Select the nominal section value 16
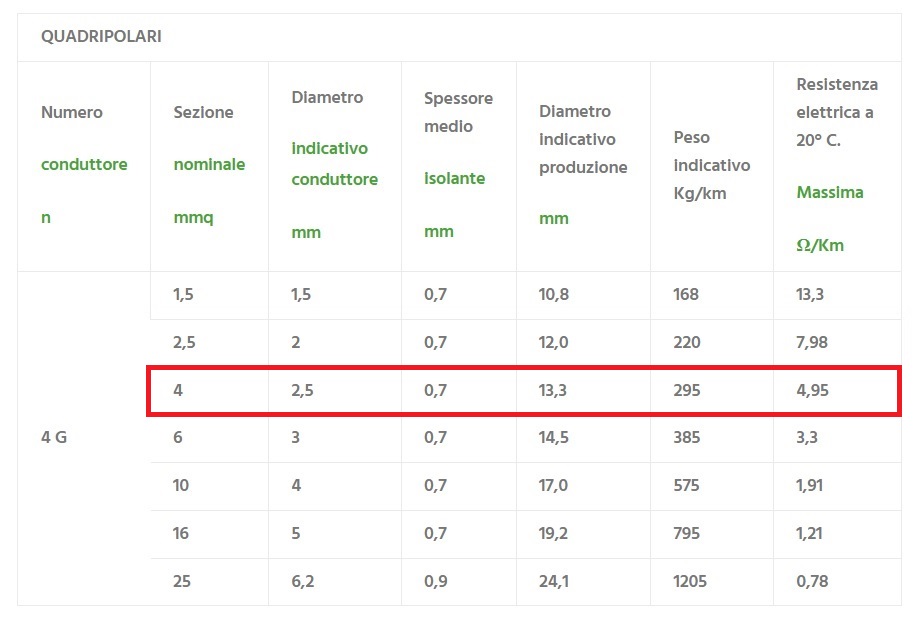 pyautogui.click(x=181, y=533)
